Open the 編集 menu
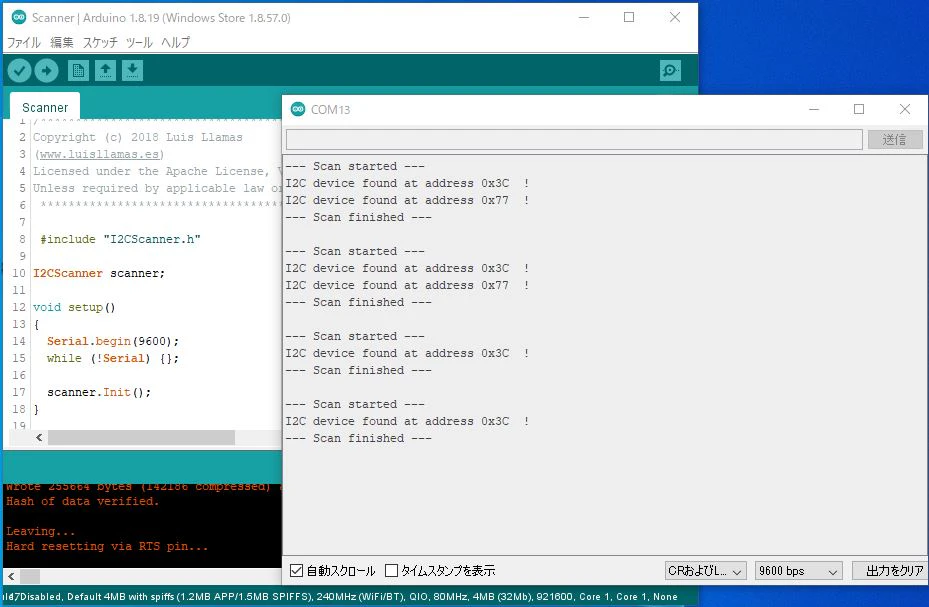929x607 pixels. (x=62, y=42)
